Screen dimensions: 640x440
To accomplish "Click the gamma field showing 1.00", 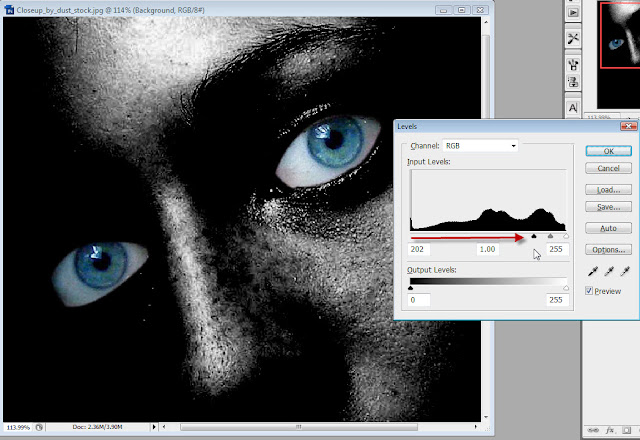I will pyautogui.click(x=488, y=249).
